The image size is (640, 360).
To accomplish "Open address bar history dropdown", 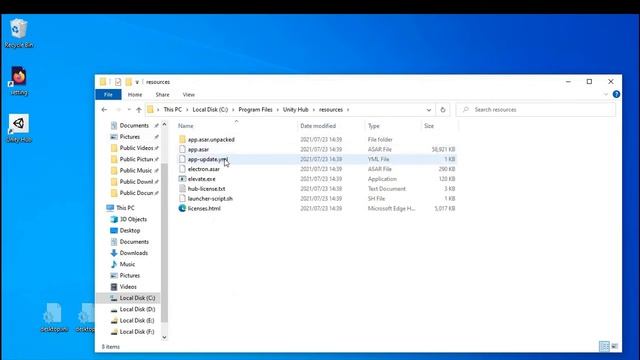I will tap(429, 110).
